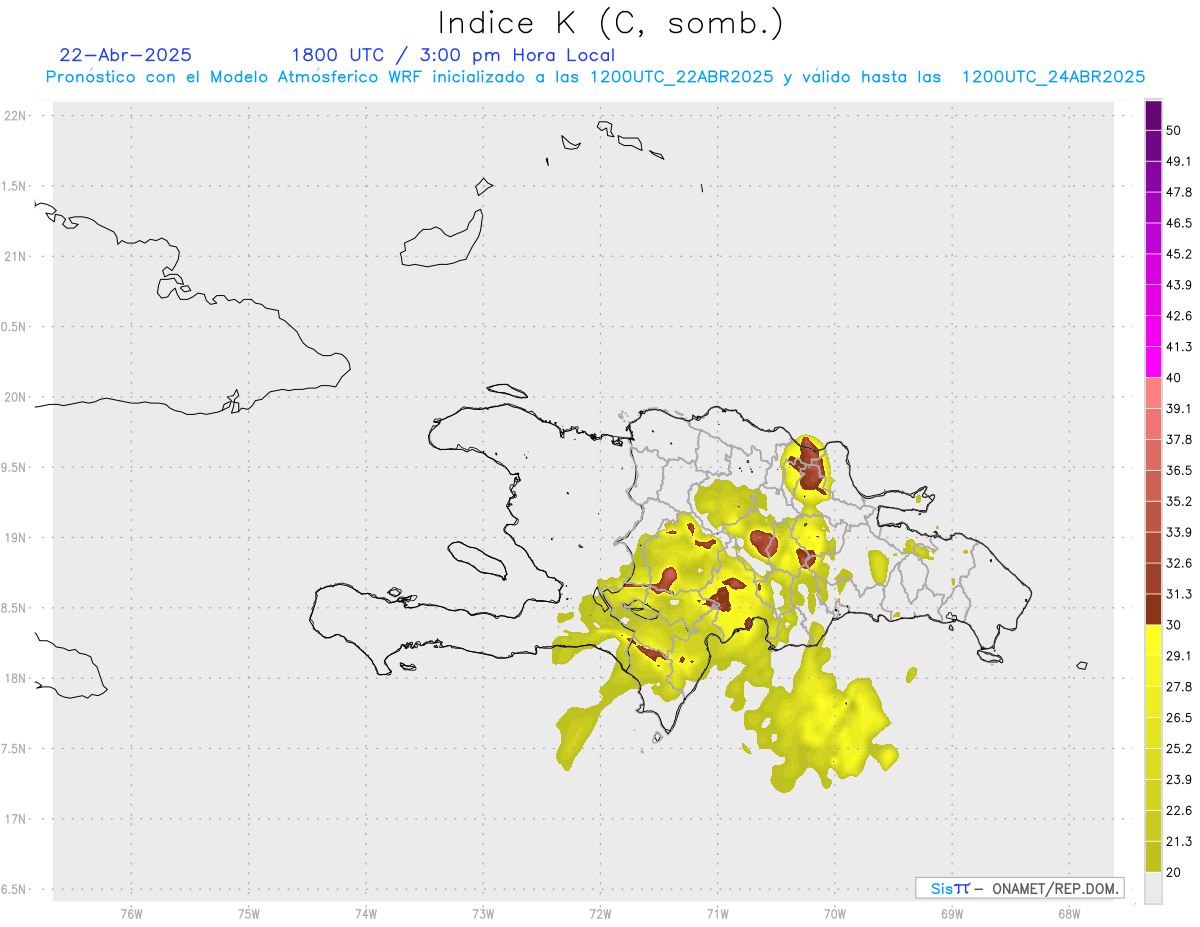
Task: Click the '36.5' color scale value
Action: [x=1179, y=470]
